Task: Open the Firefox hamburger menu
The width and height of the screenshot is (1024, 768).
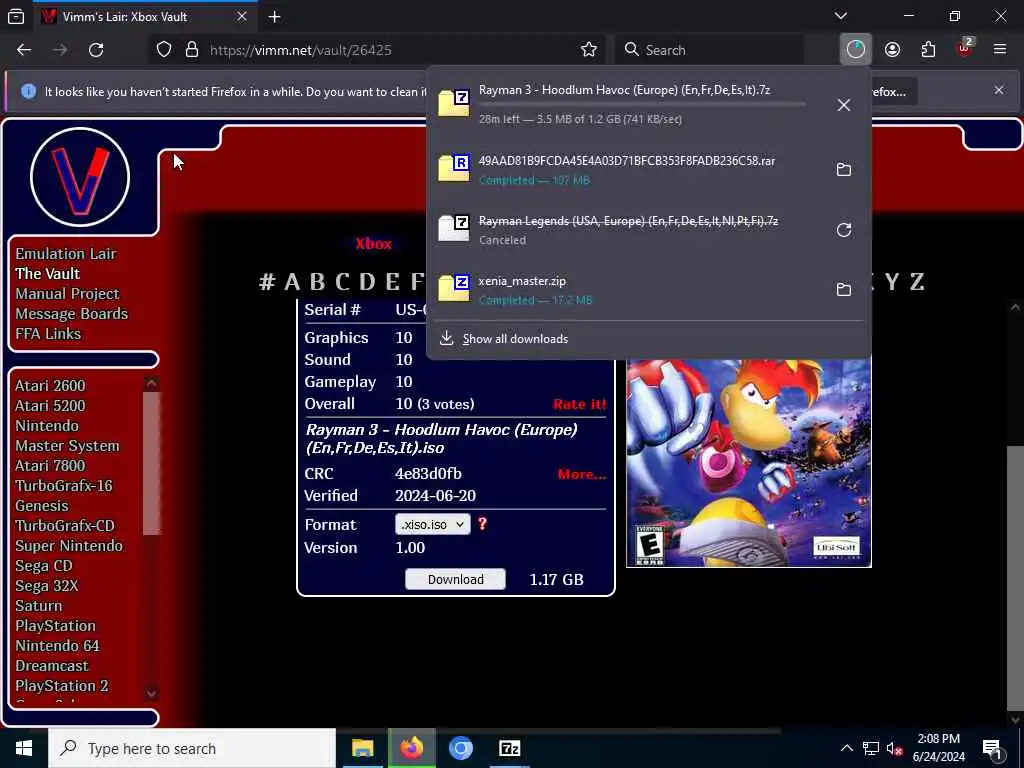Action: (x=1000, y=50)
